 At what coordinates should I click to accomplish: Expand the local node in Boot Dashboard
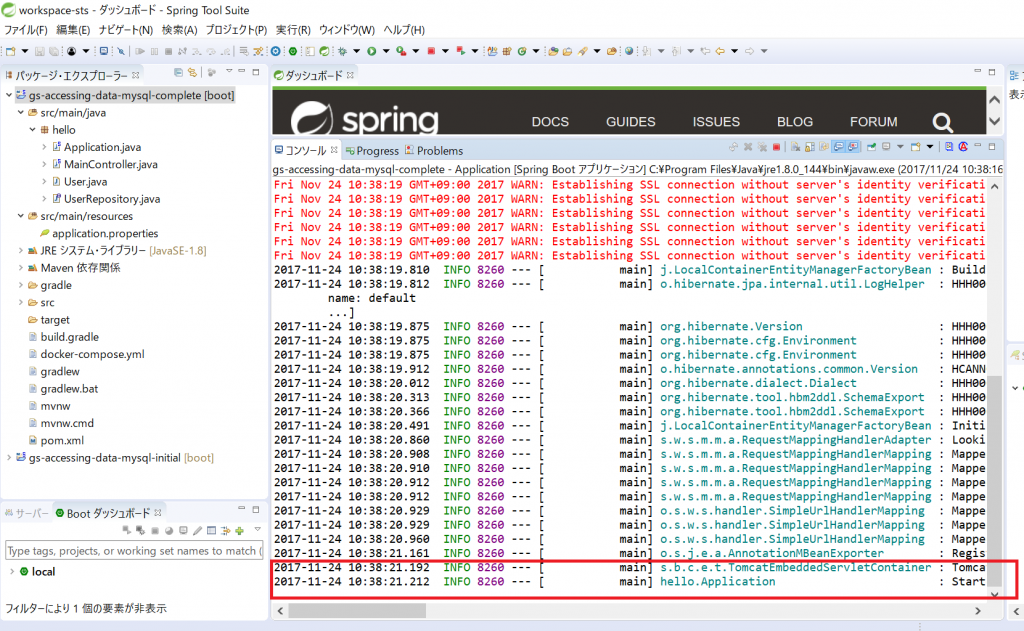[12, 572]
